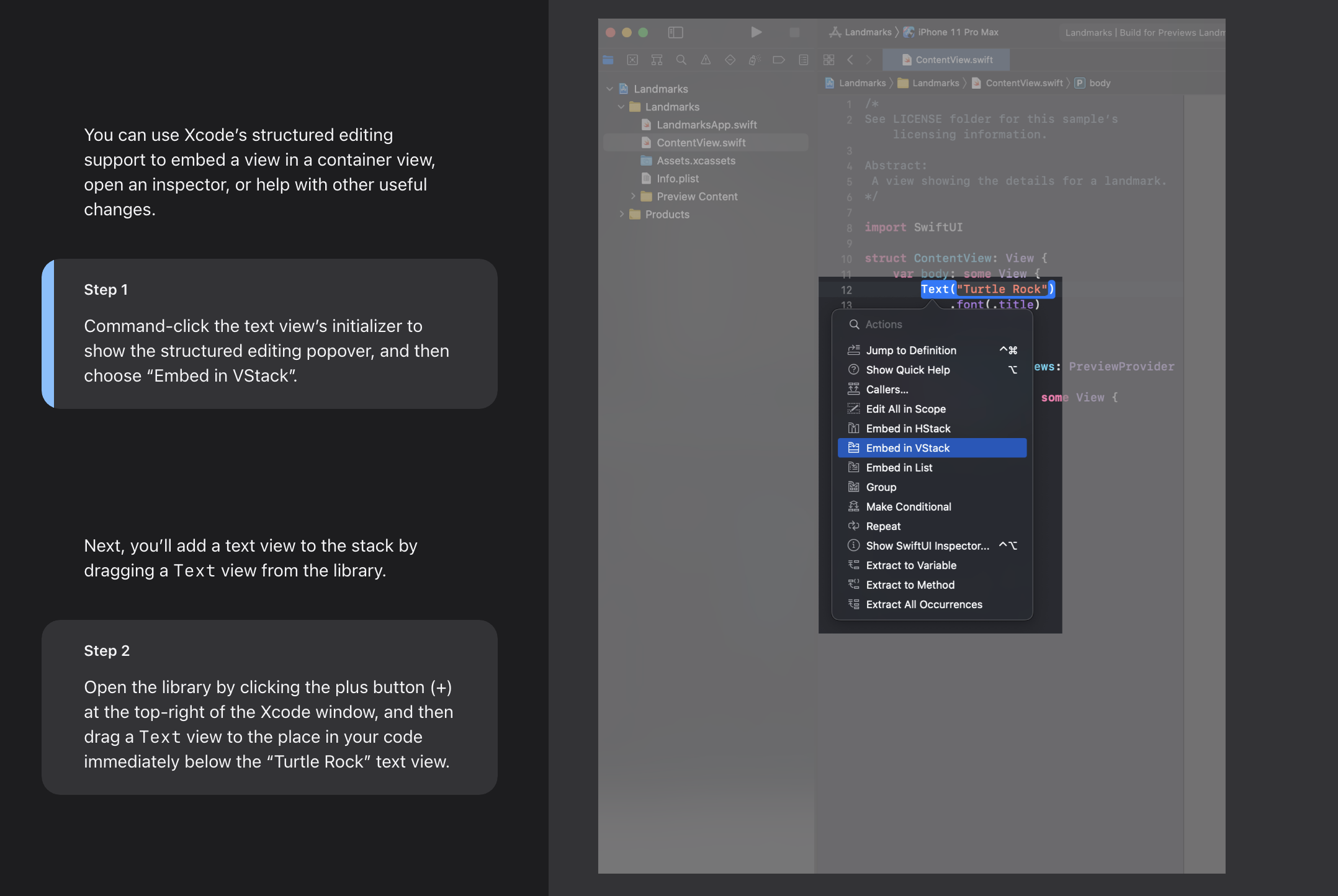The image size is (1338, 896).
Task: Open the Report navigator icon
Action: point(803,60)
